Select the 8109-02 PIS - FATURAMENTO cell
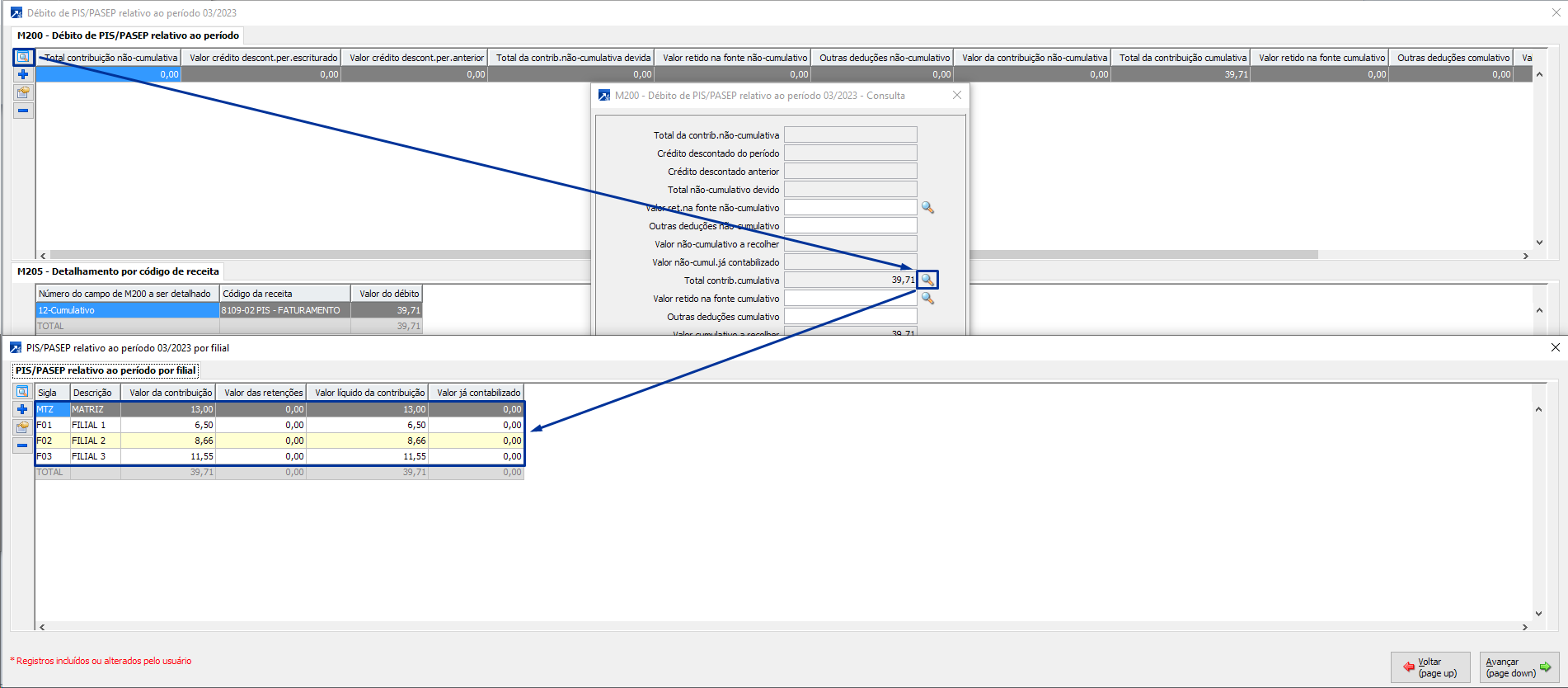 point(285,310)
